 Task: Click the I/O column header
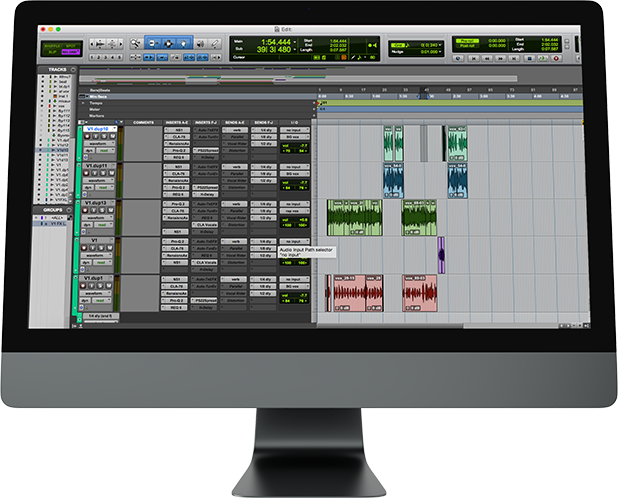tap(294, 123)
